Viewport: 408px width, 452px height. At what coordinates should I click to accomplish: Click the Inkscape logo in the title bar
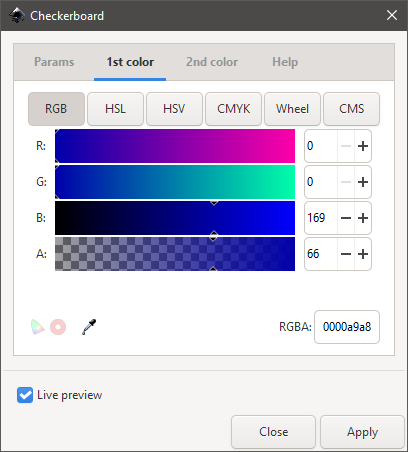pos(17,15)
